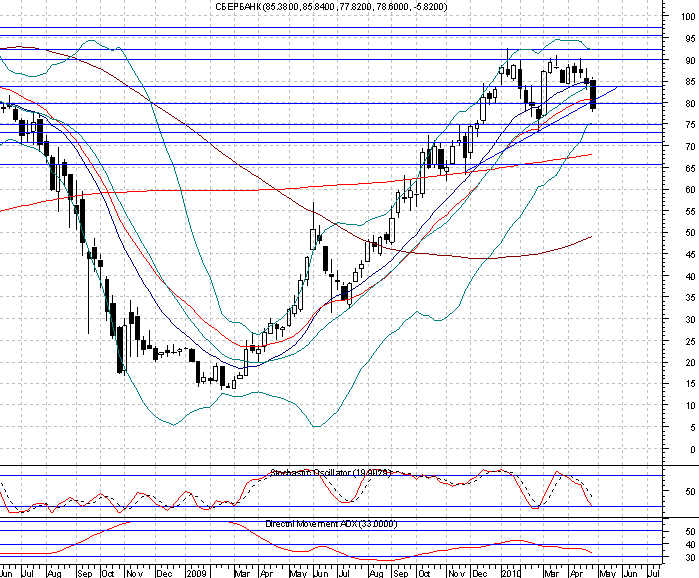Click the 2010 label on time axis

[x=510, y=573]
